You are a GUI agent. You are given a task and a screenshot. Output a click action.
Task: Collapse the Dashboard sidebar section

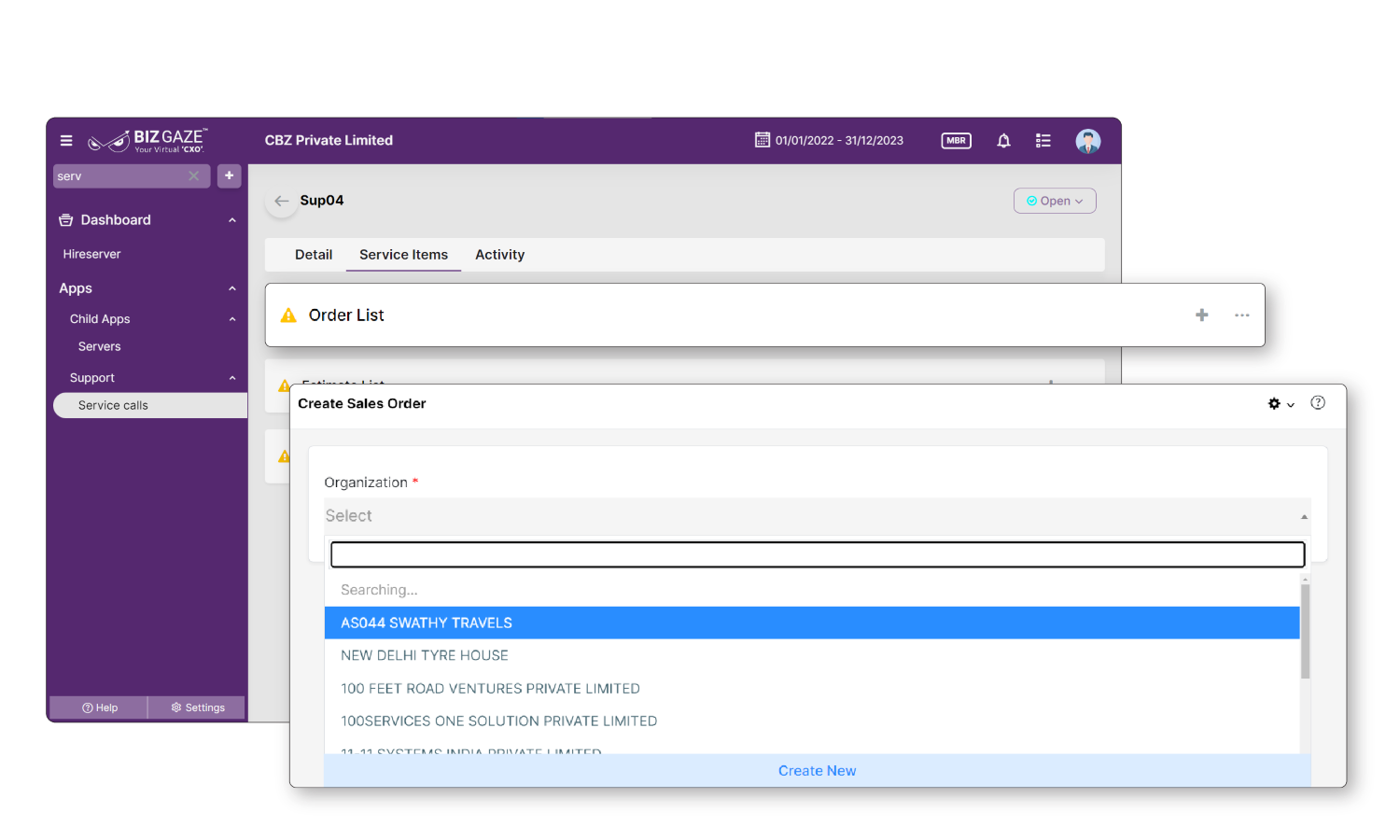coord(232,220)
